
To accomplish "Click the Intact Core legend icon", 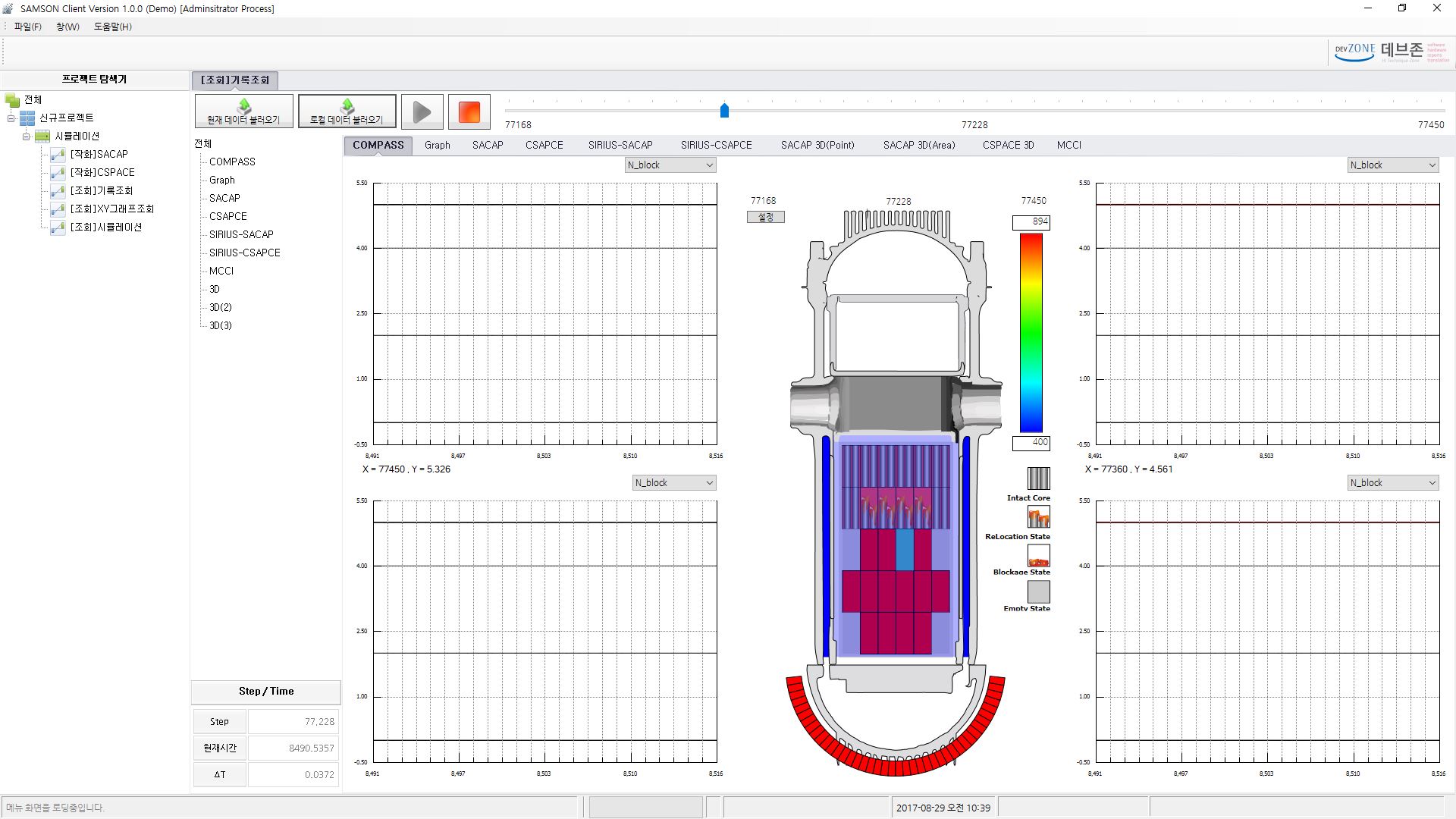I will coord(1038,479).
